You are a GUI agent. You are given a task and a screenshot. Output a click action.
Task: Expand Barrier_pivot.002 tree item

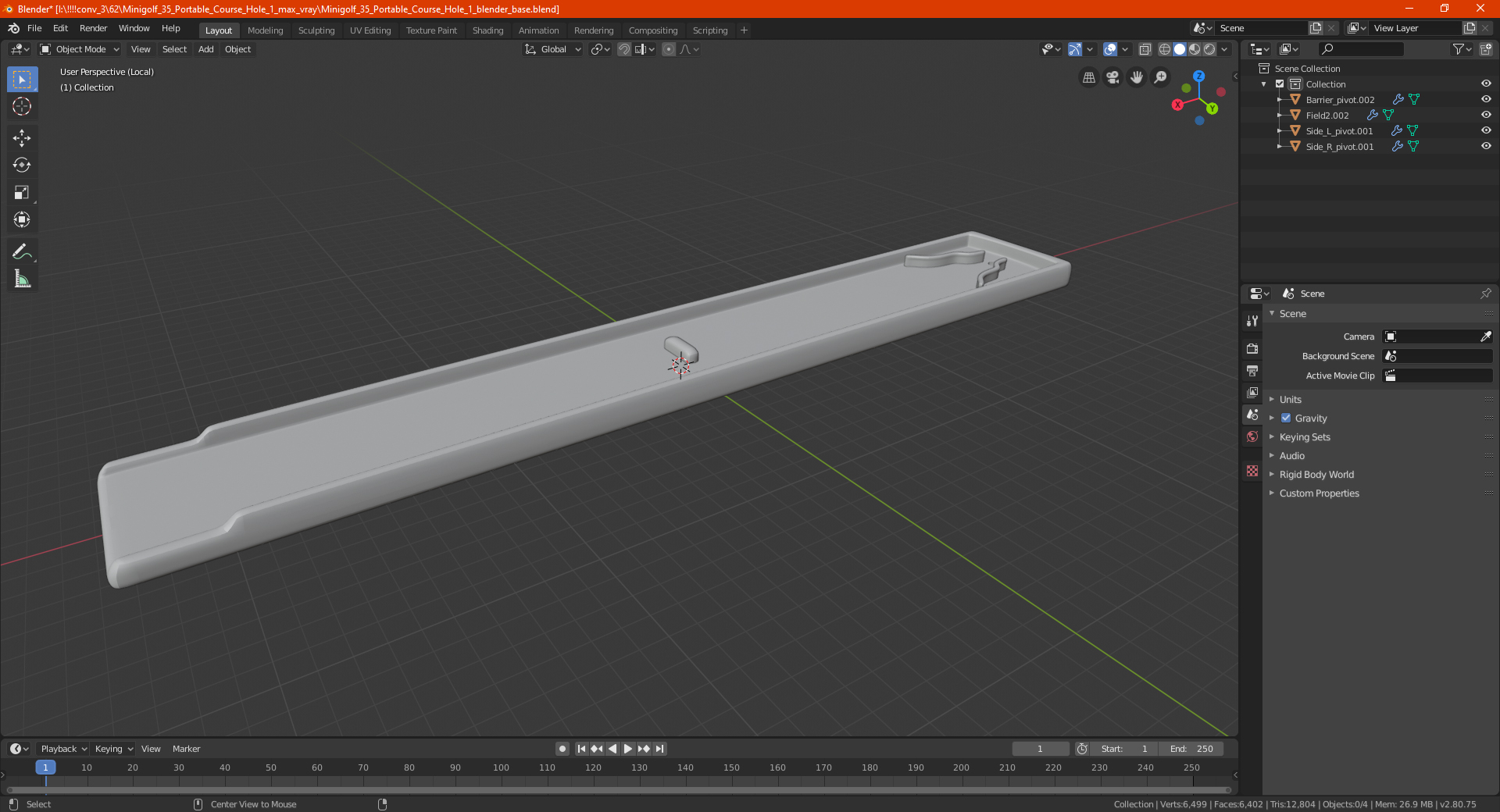coord(1280,99)
